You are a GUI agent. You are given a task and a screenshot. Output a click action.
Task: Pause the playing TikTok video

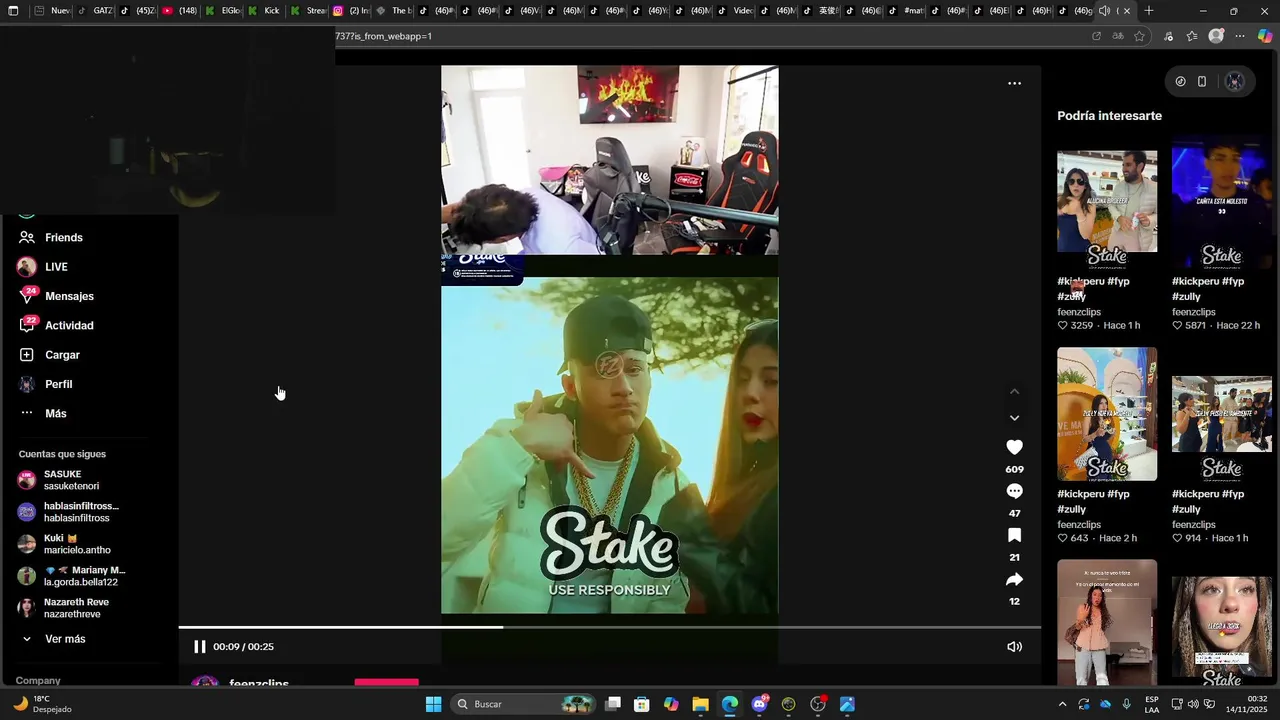click(x=199, y=647)
